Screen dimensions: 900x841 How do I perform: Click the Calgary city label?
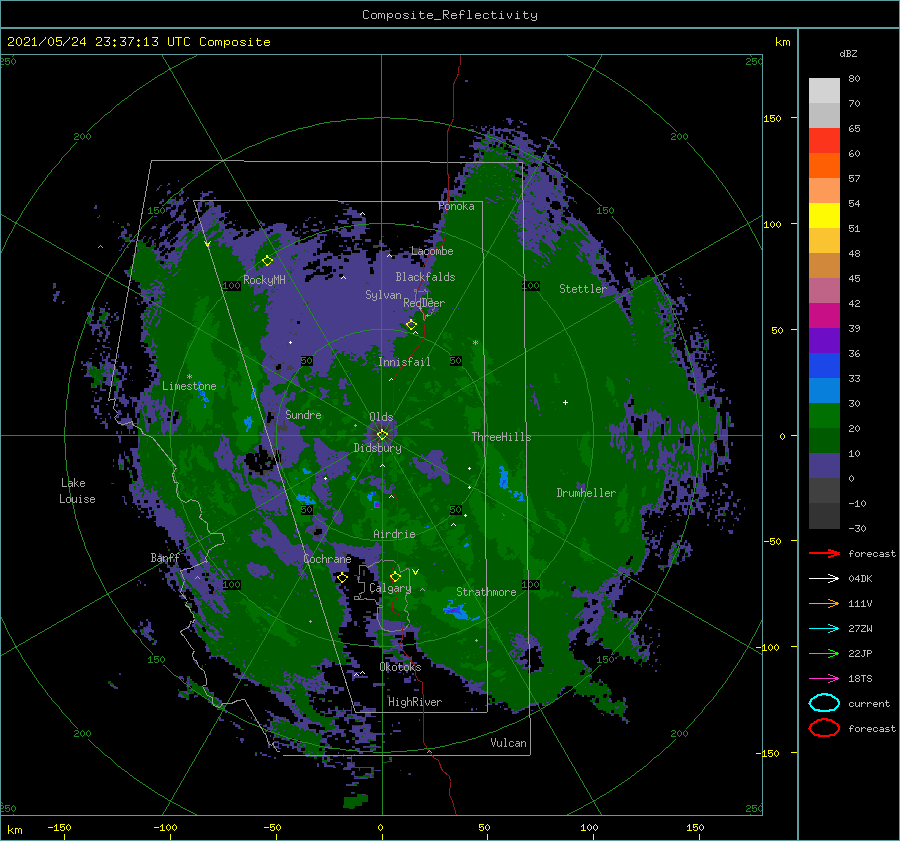click(x=390, y=588)
